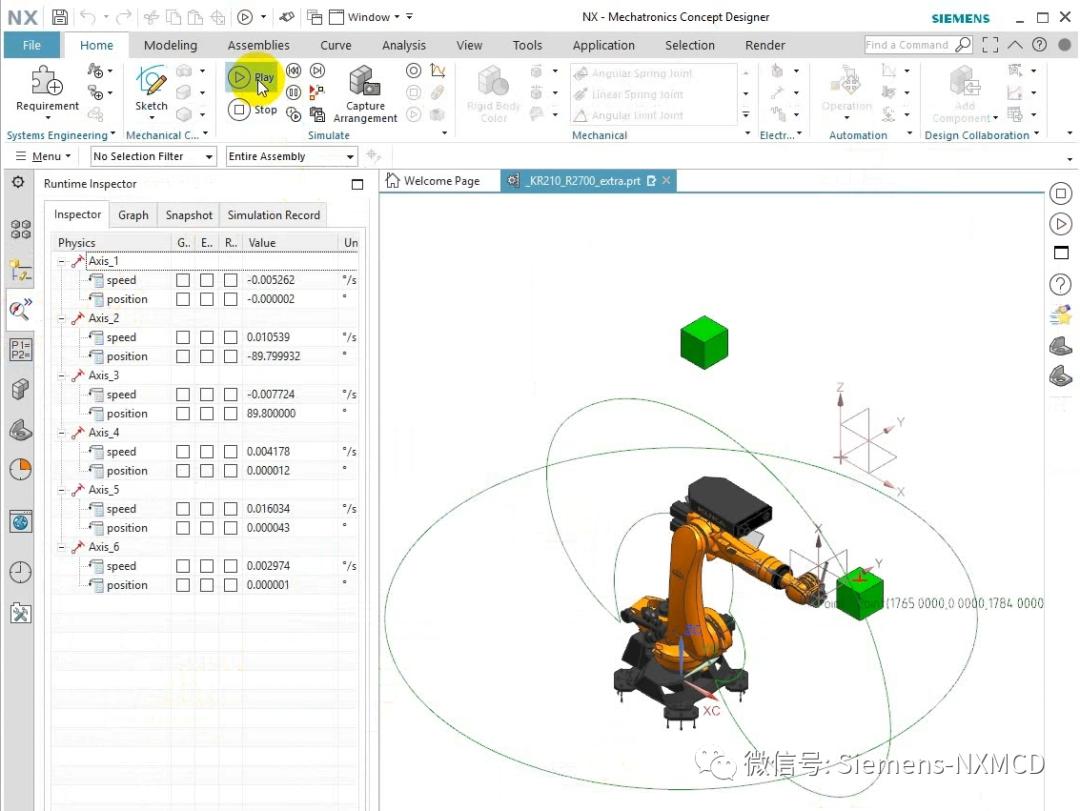Screen dimensions: 1080x811
Task: Click the Sketch tool icon
Action: (x=151, y=88)
